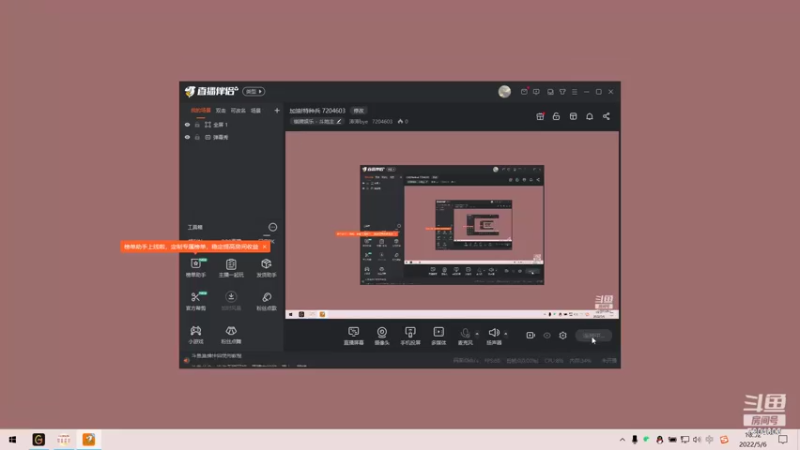Click the CPU usage readout in status bar
The width and height of the screenshot is (800, 450).
(x=554, y=361)
